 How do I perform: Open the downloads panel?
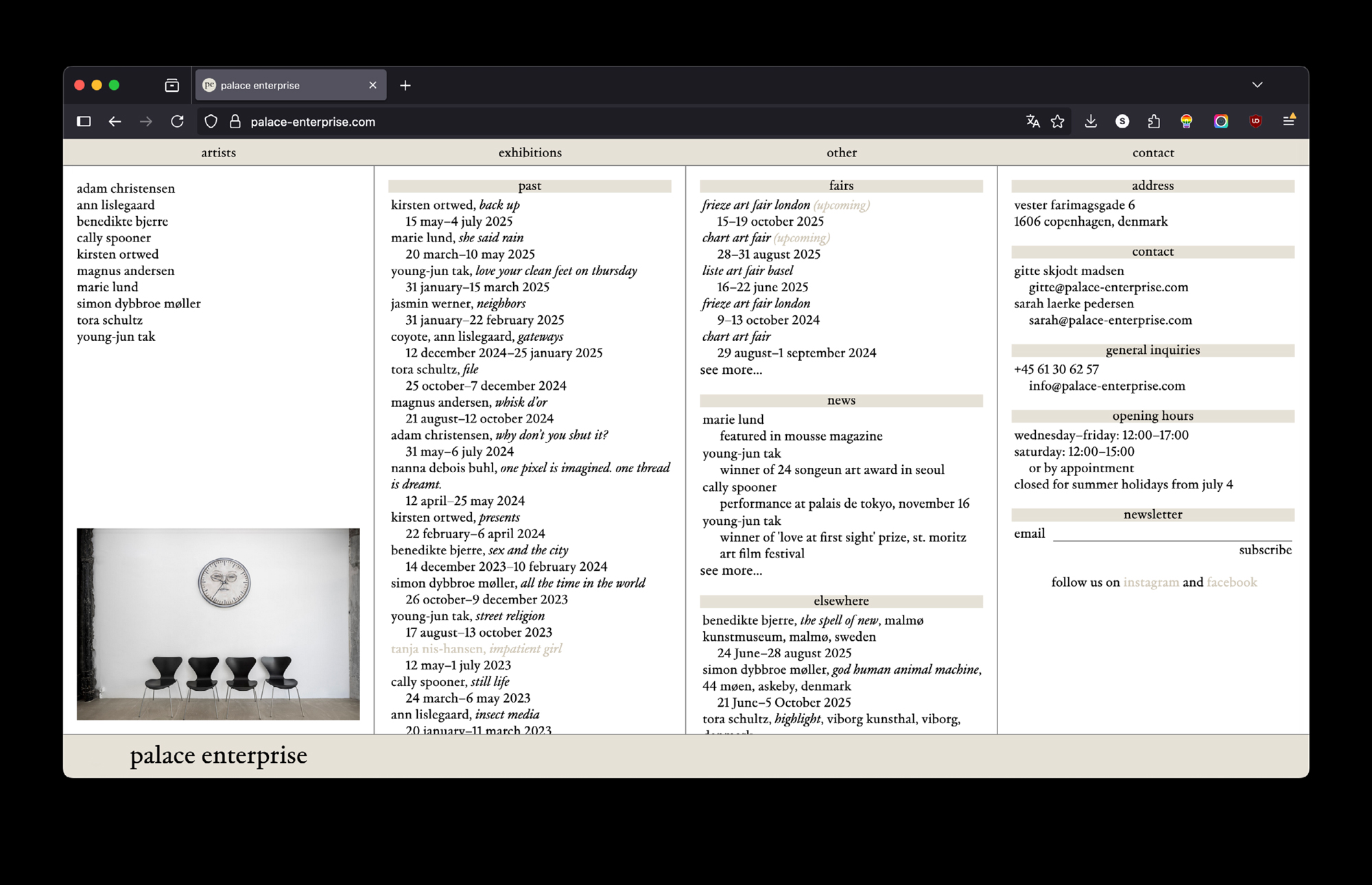click(x=1091, y=121)
